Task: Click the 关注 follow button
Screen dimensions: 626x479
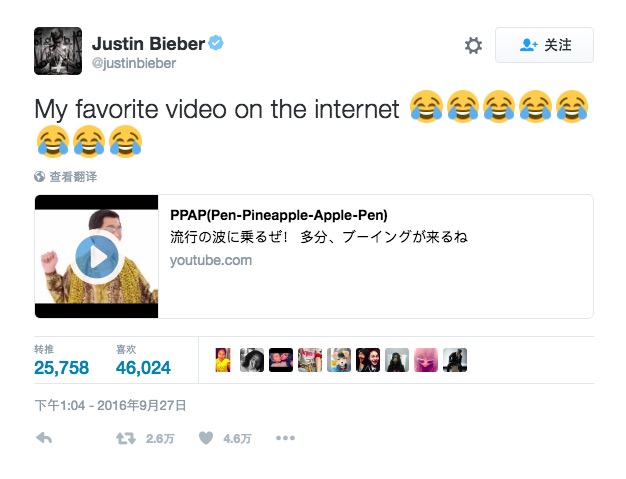Action: [544, 45]
